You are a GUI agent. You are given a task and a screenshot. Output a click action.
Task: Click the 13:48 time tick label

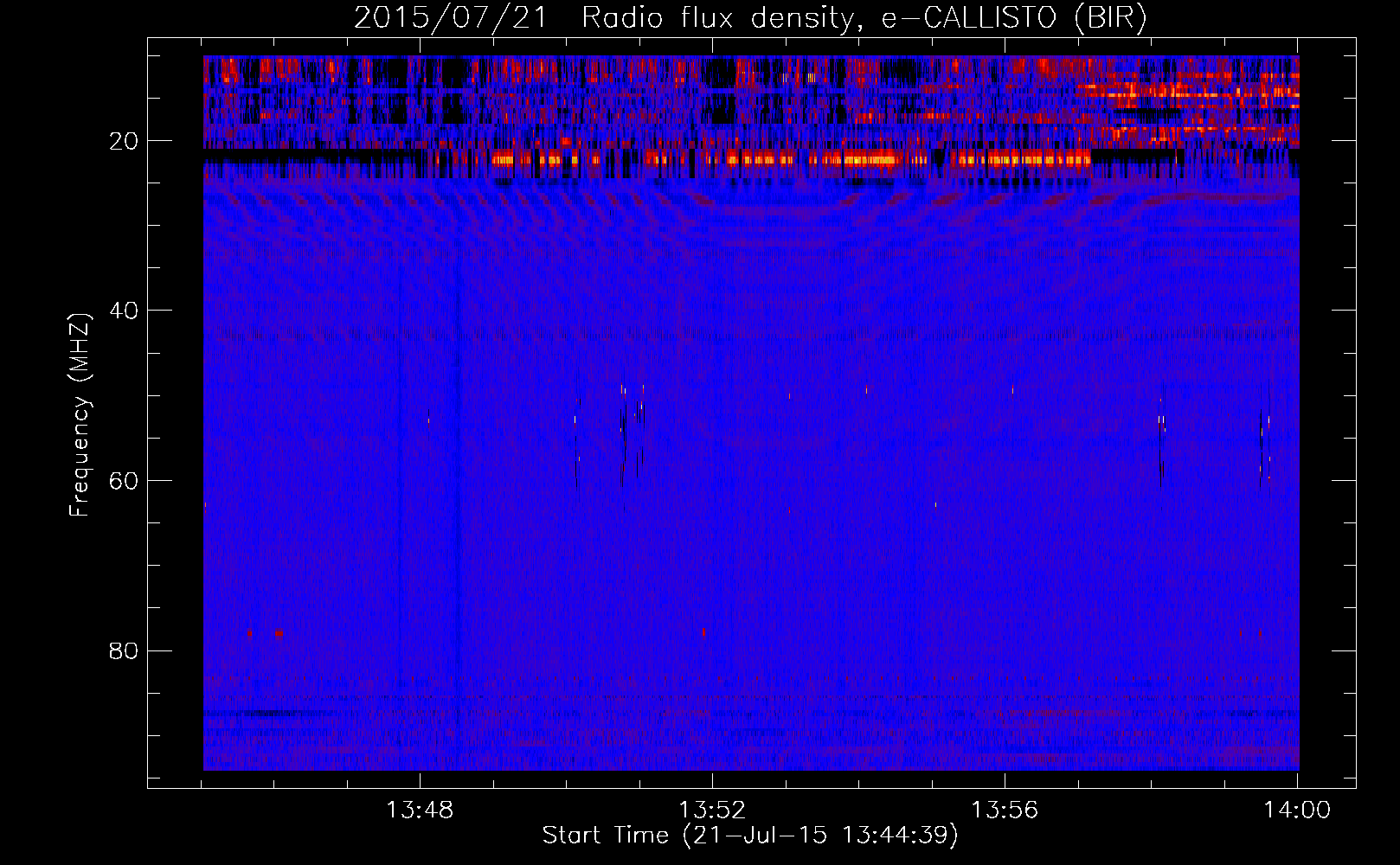click(420, 811)
